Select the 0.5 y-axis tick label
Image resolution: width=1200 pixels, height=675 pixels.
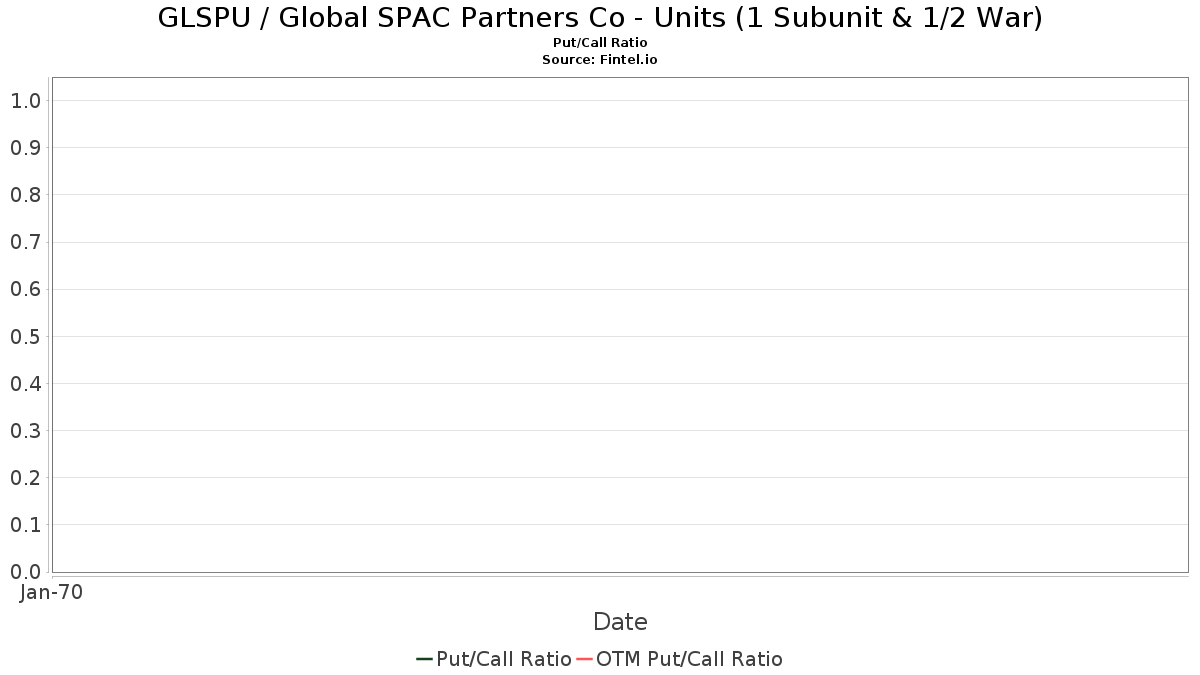point(25,337)
